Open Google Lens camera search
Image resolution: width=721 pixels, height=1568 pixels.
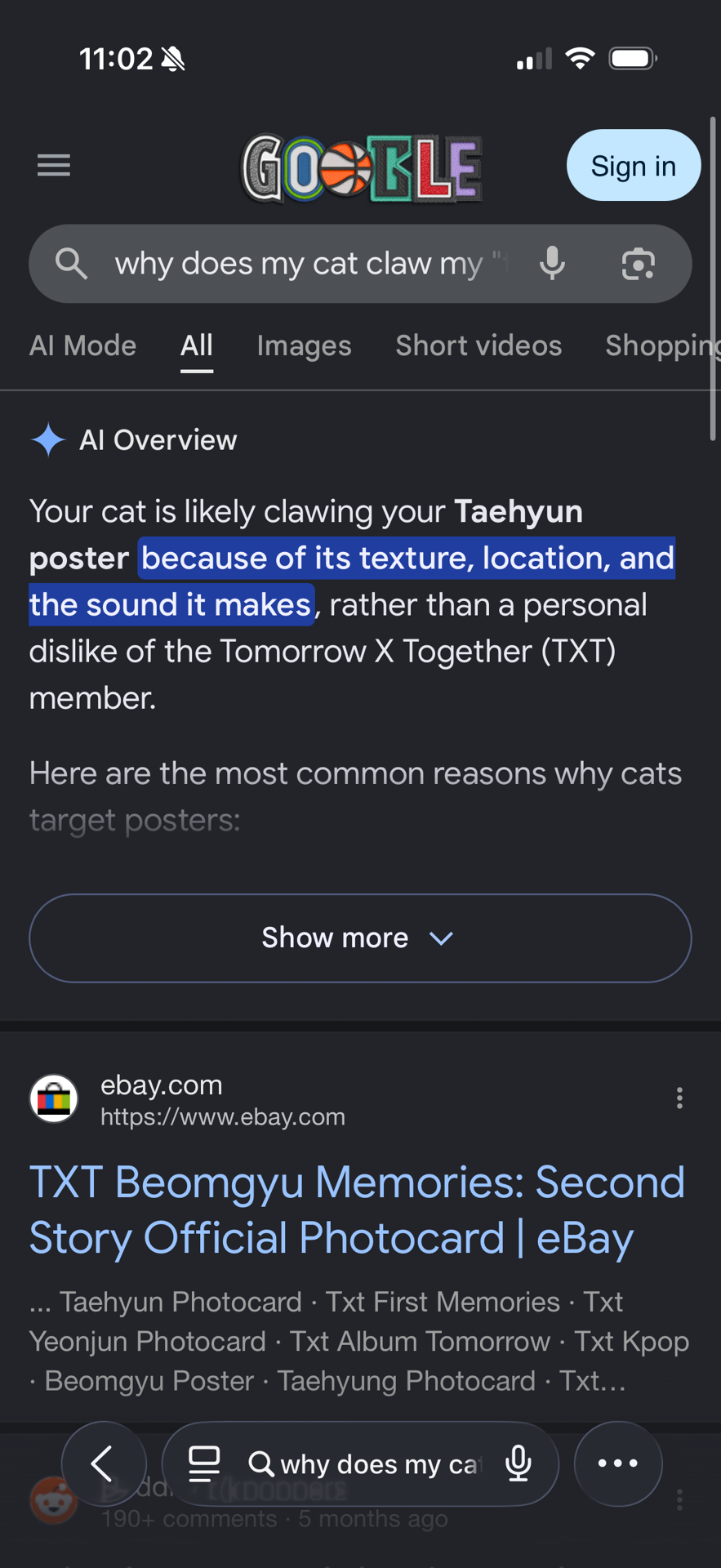(638, 264)
